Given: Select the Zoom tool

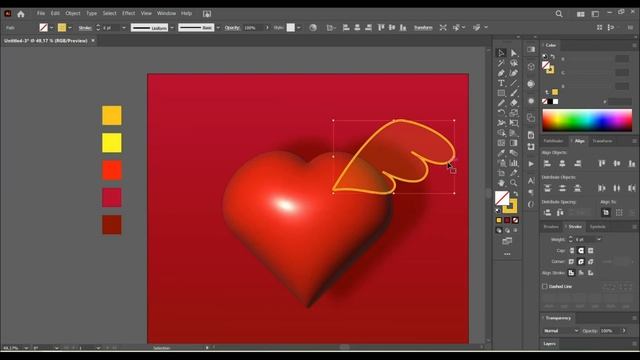Looking at the screenshot, I should click(x=514, y=183).
